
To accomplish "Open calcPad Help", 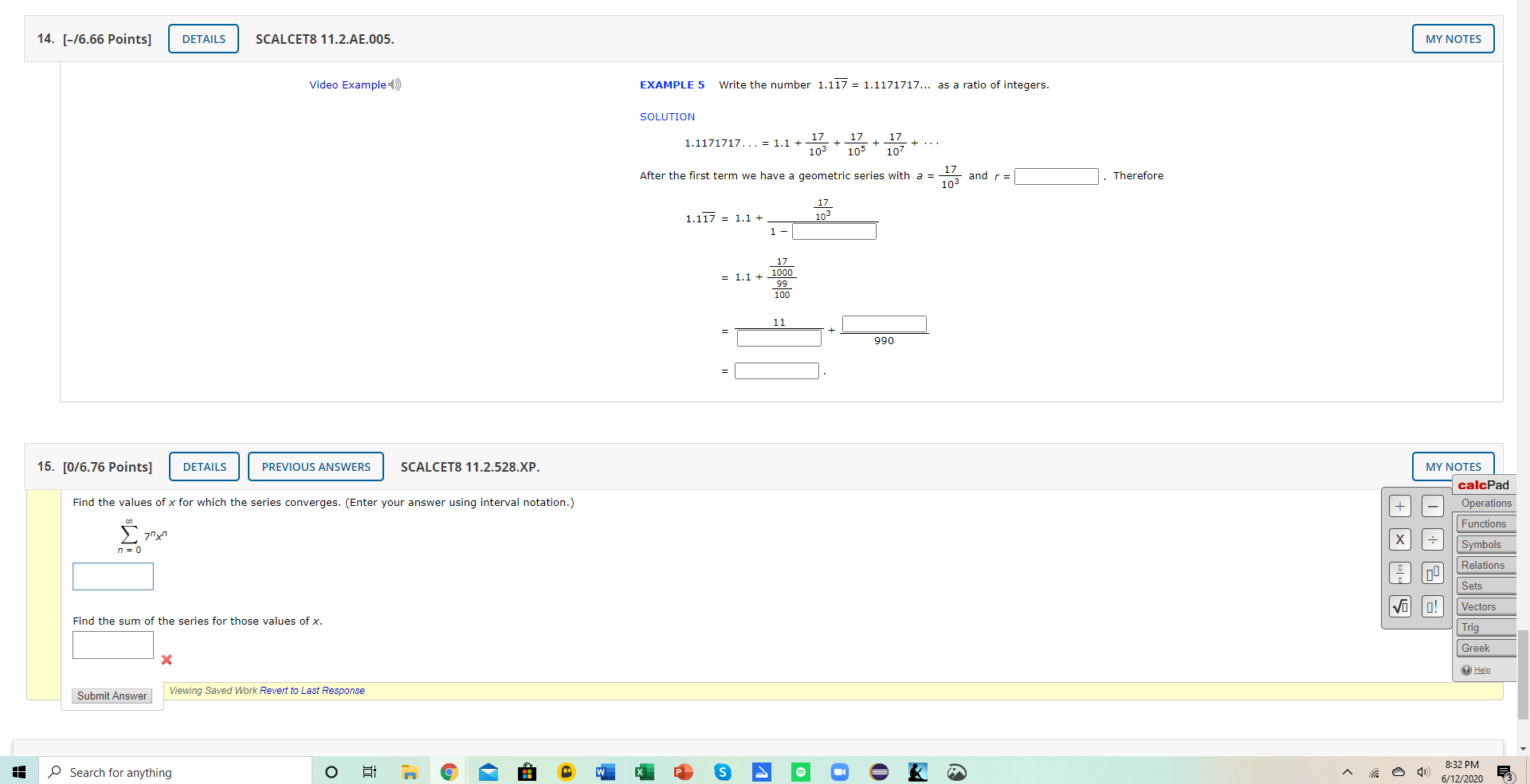I will pyautogui.click(x=1480, y=670).
